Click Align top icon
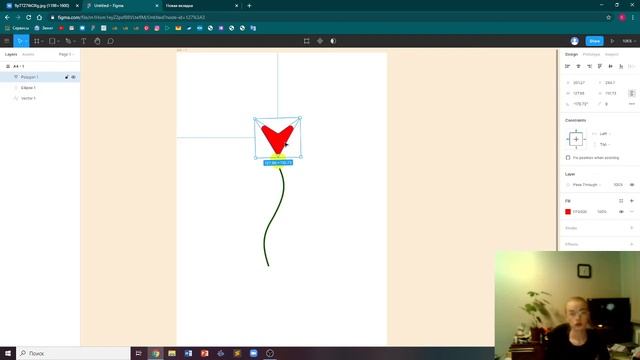The height and width of the screenshot is (360, 640). click(x=600, y=66)
